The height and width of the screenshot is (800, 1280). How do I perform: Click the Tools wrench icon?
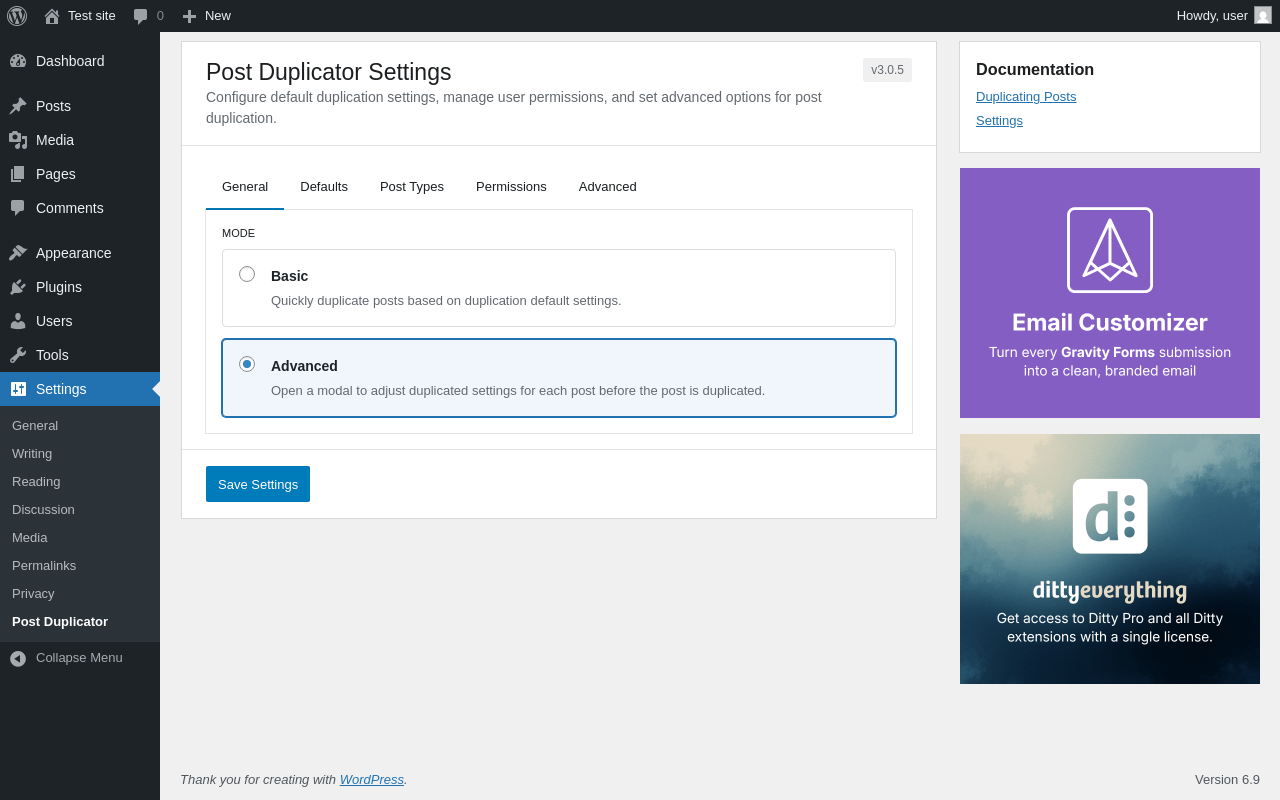click(18, 355)
